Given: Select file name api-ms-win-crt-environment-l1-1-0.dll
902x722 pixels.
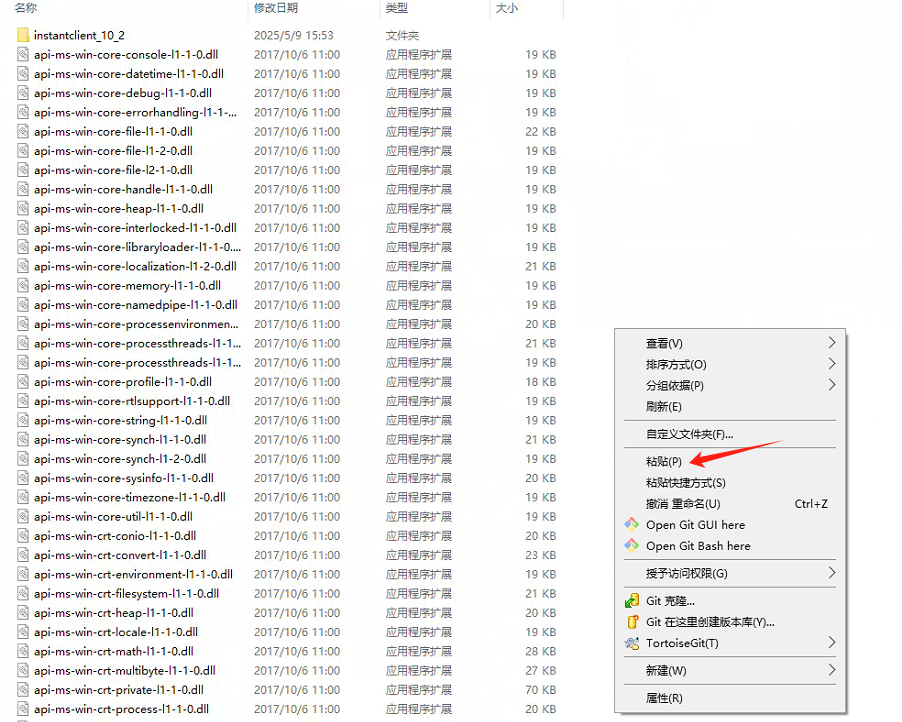Looking at the screenshot, I should [x=133, y=574].
